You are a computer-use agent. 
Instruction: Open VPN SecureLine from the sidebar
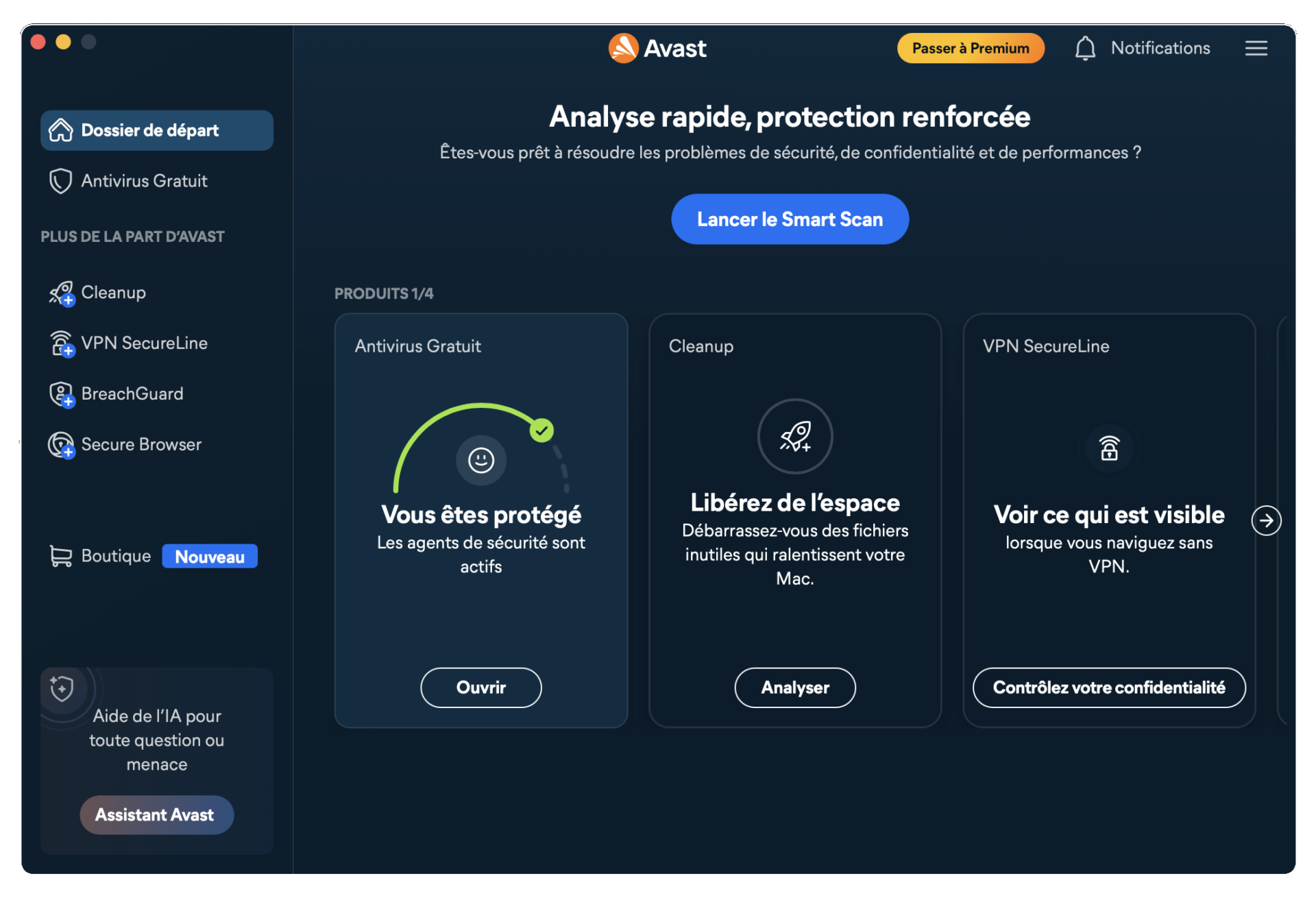point(157,343)
